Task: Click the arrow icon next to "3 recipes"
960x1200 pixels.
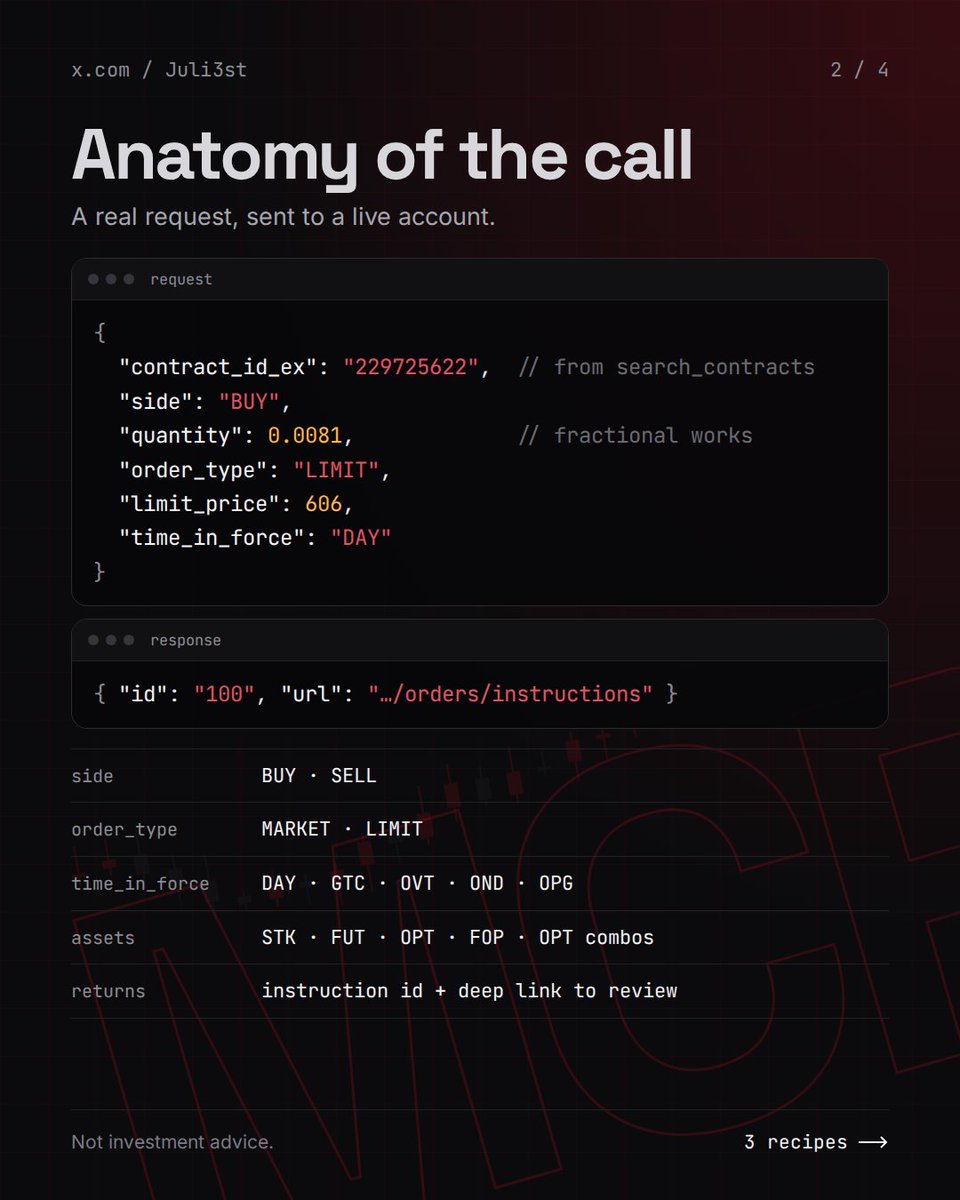Action: click(873, 1142)
